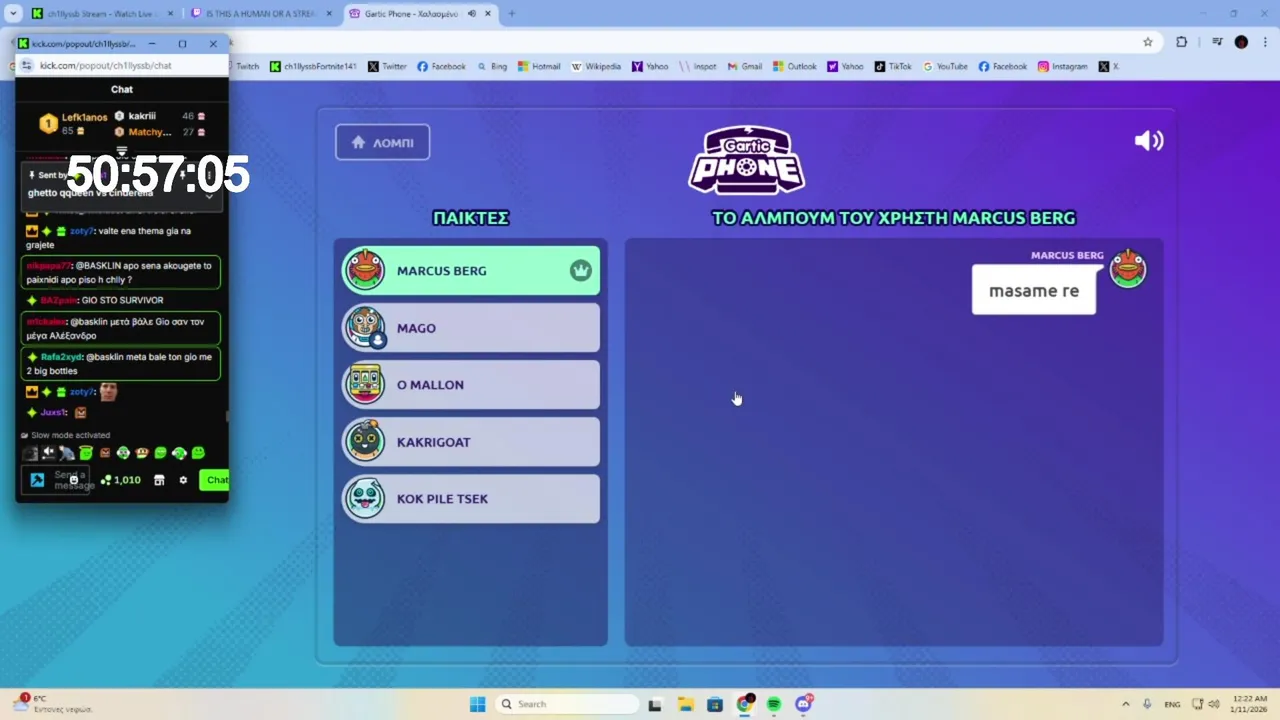This screenshot has height=720, width=1280.
Task: Open the Twitter bookmark
Action: pos(387,66)
